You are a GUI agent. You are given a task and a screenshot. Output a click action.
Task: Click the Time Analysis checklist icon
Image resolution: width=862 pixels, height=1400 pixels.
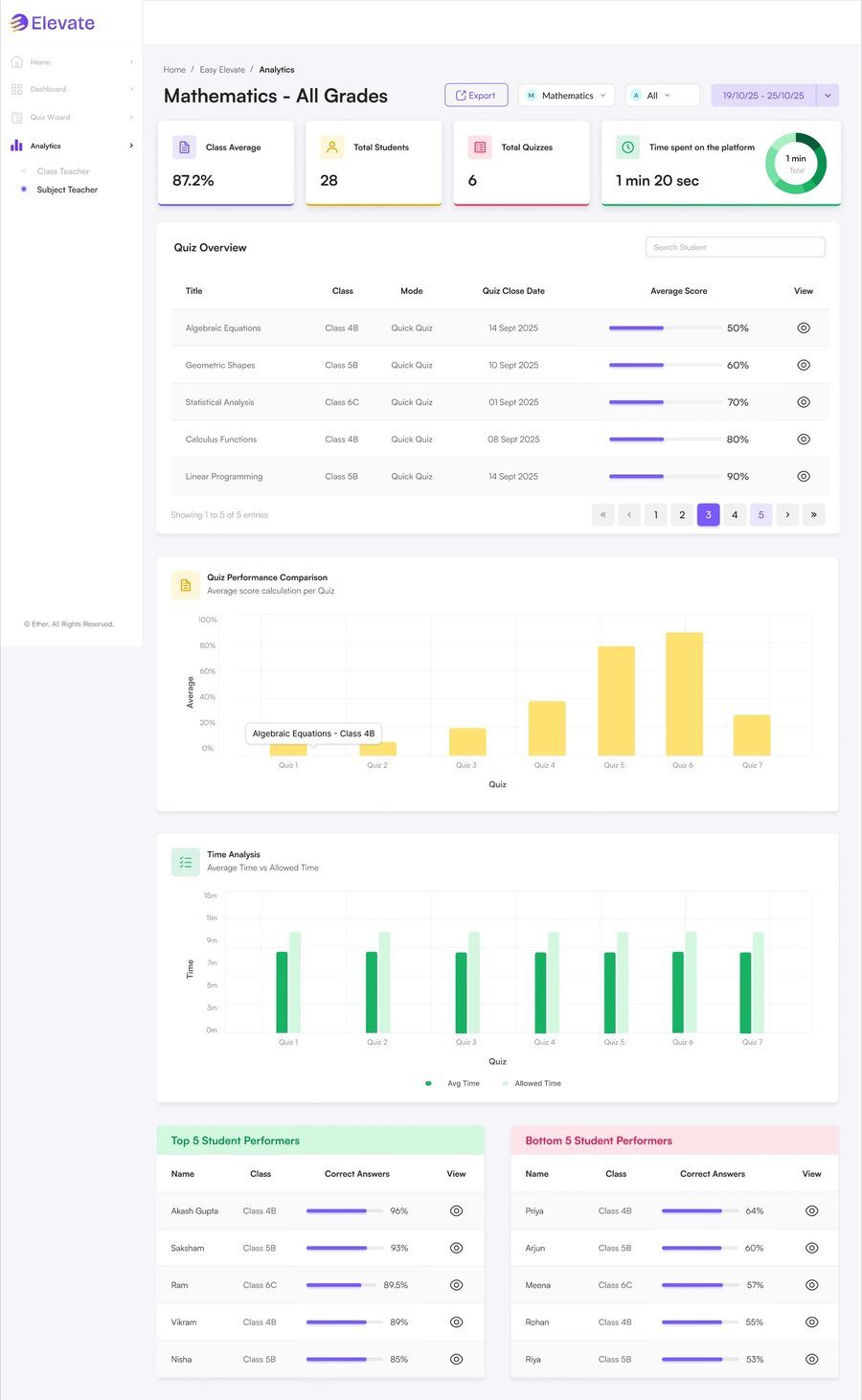(x=186, y=862)
